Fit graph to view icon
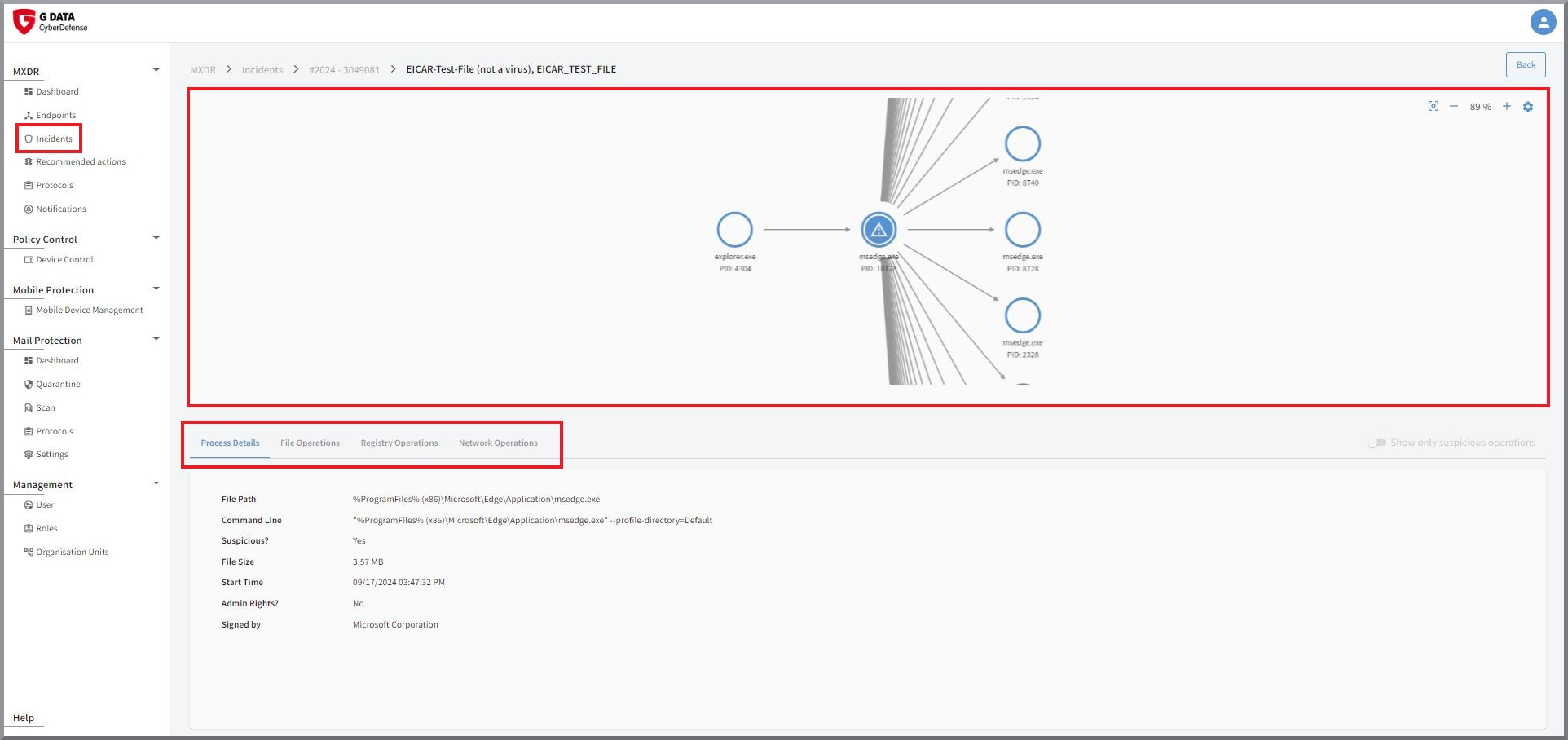 tap(1434, 107)
